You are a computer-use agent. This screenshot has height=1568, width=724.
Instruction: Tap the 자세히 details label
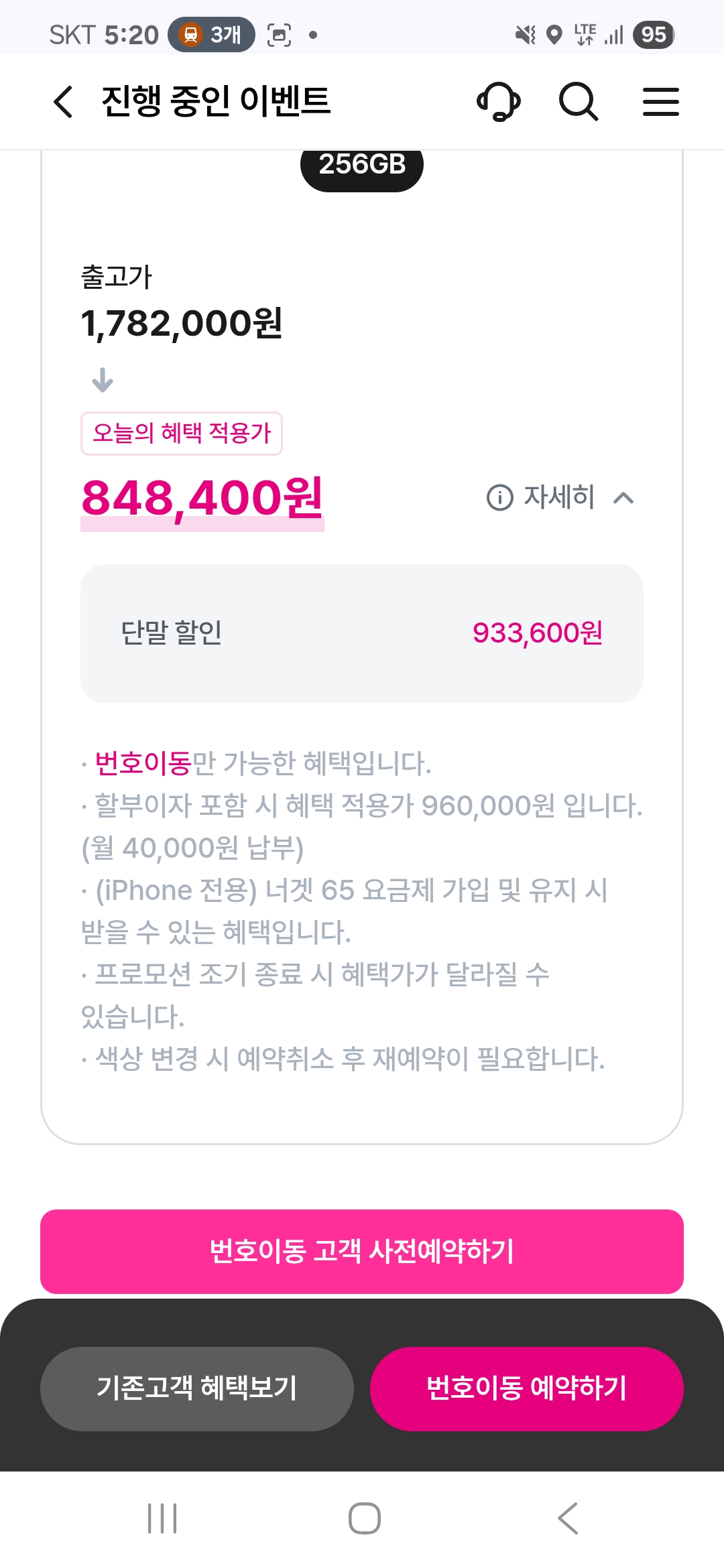[558, 497]
